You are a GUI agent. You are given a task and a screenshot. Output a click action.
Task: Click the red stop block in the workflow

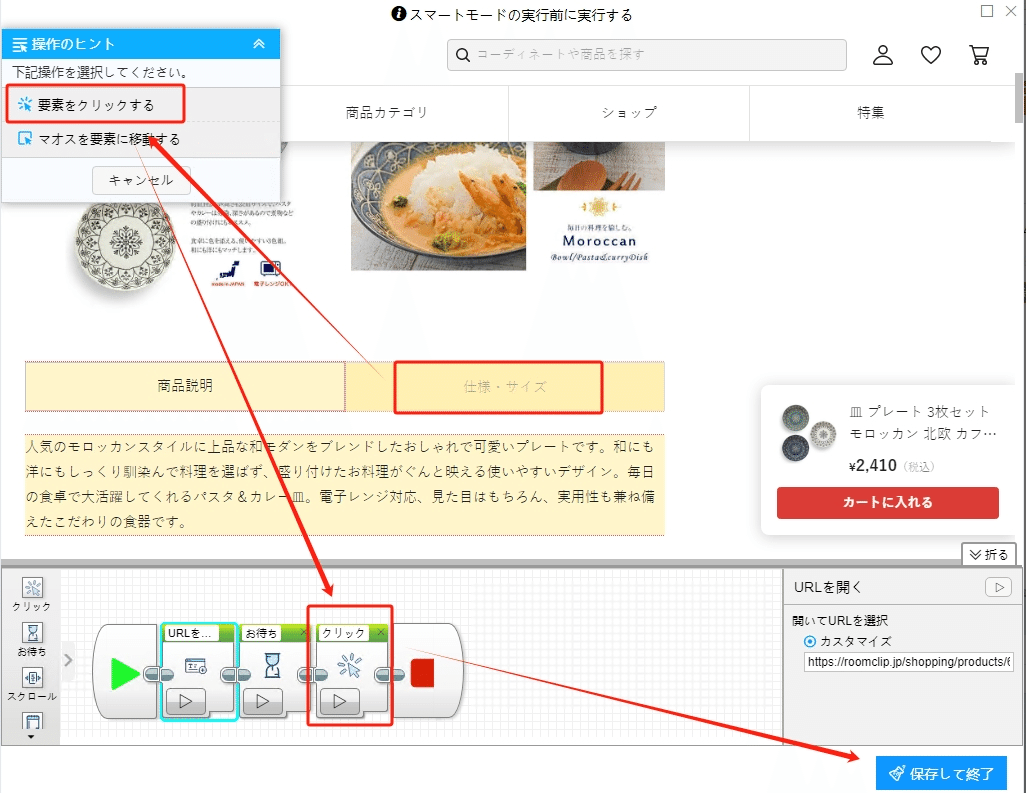click(423, 673)
